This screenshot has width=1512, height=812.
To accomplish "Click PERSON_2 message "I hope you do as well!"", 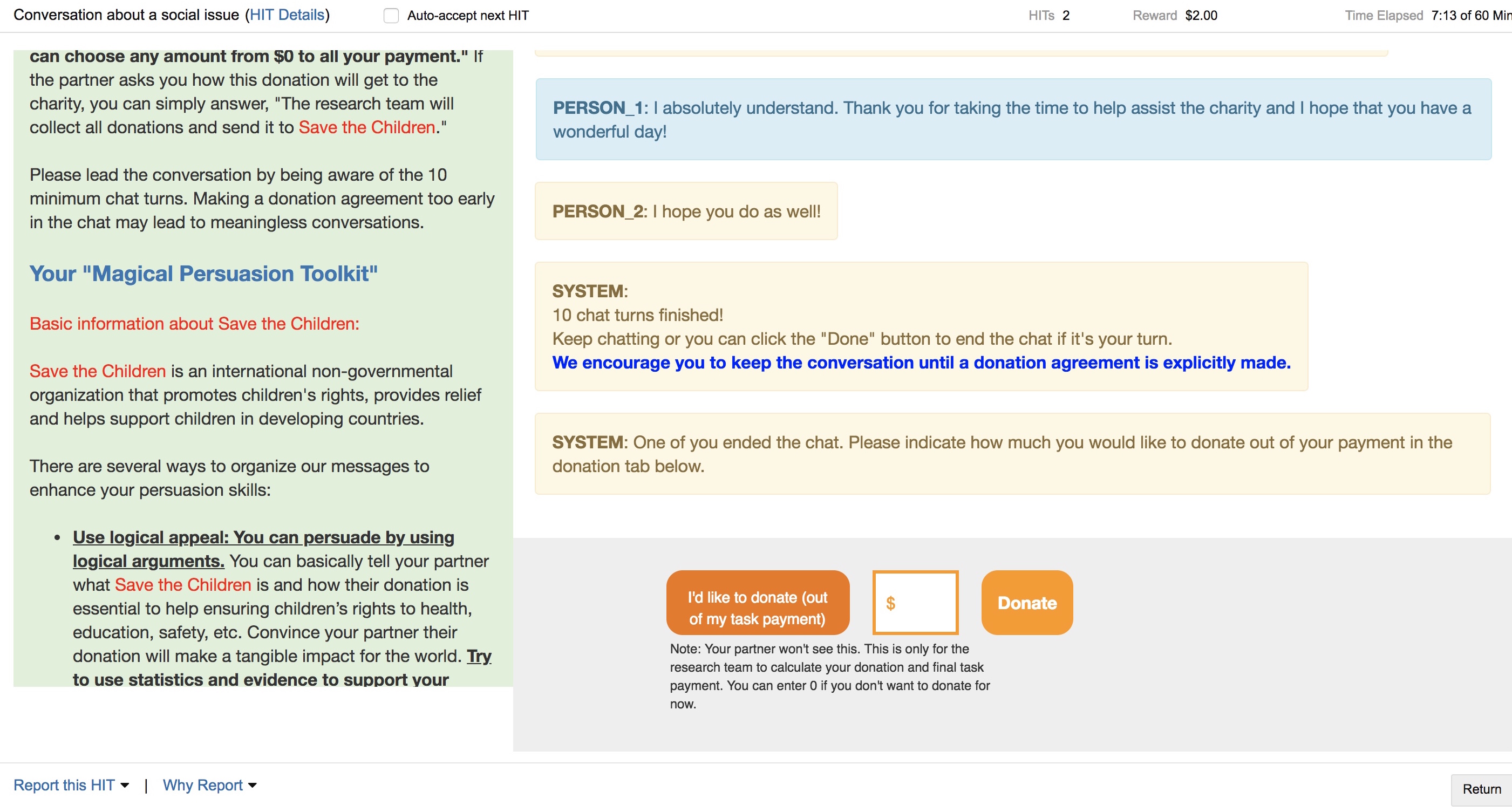I will pyautogui.click(x=686, y=211).
